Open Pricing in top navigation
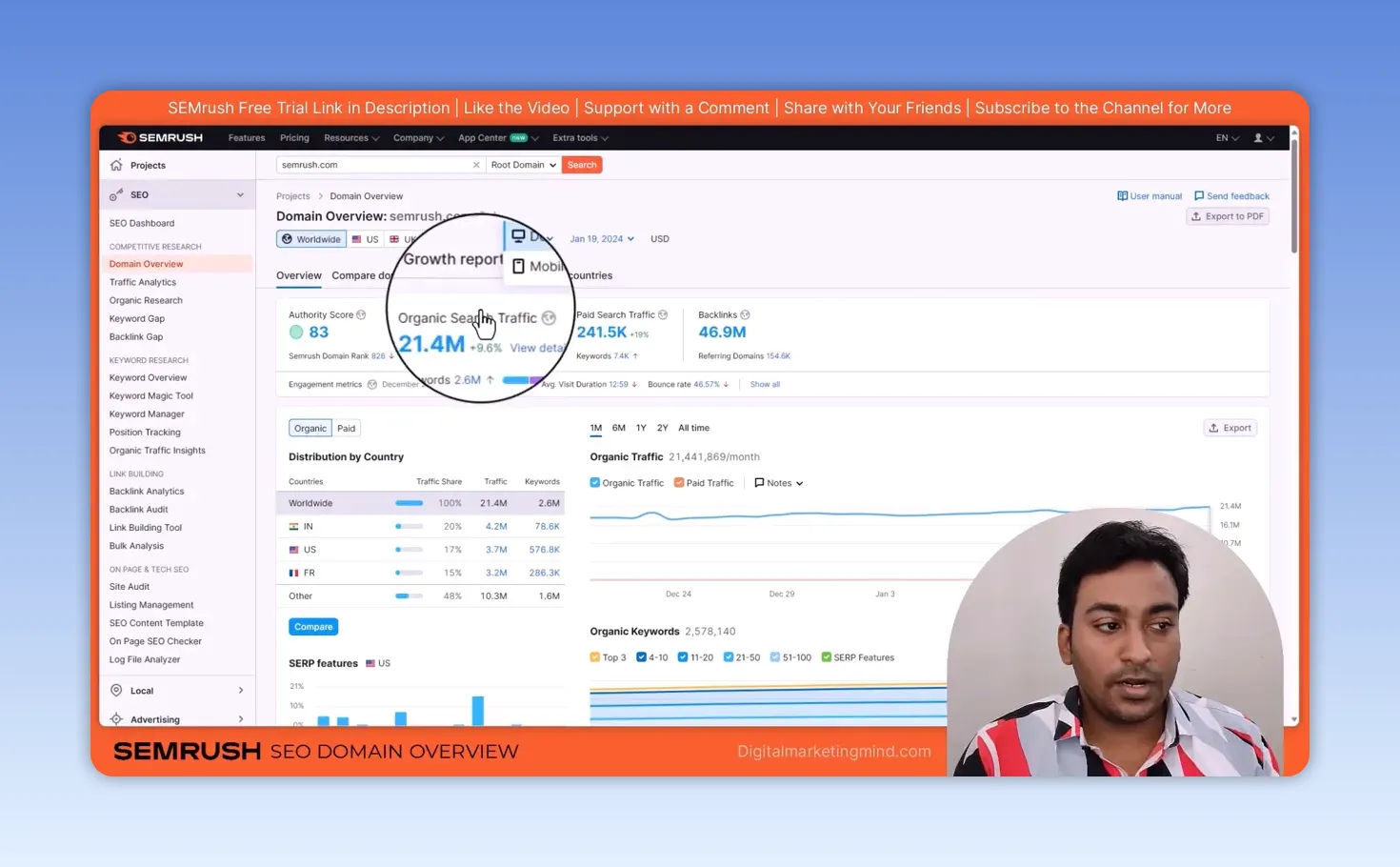This screenshot has height=867, width=1400. pyautogui.click(x=294, y=138)
